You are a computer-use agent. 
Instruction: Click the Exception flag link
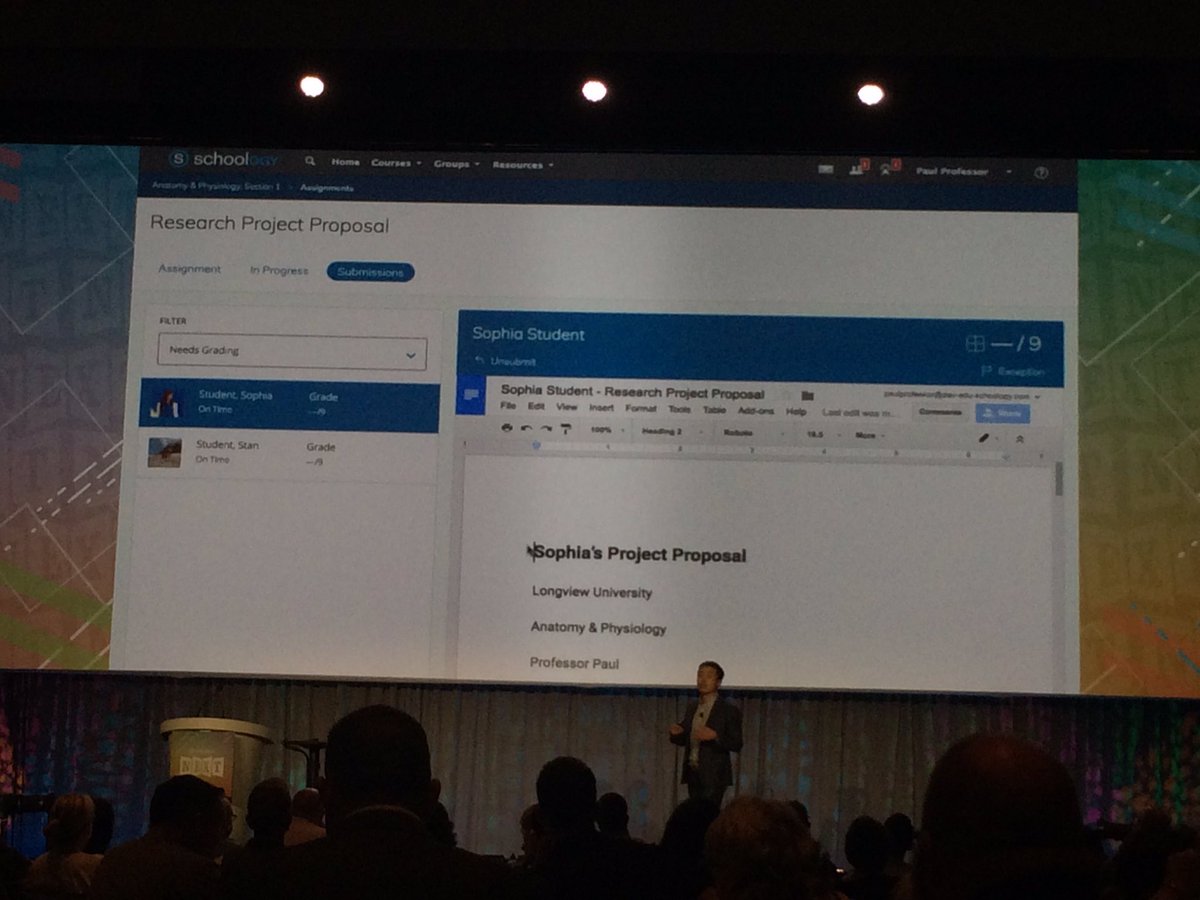click(x=1012, y=372)
